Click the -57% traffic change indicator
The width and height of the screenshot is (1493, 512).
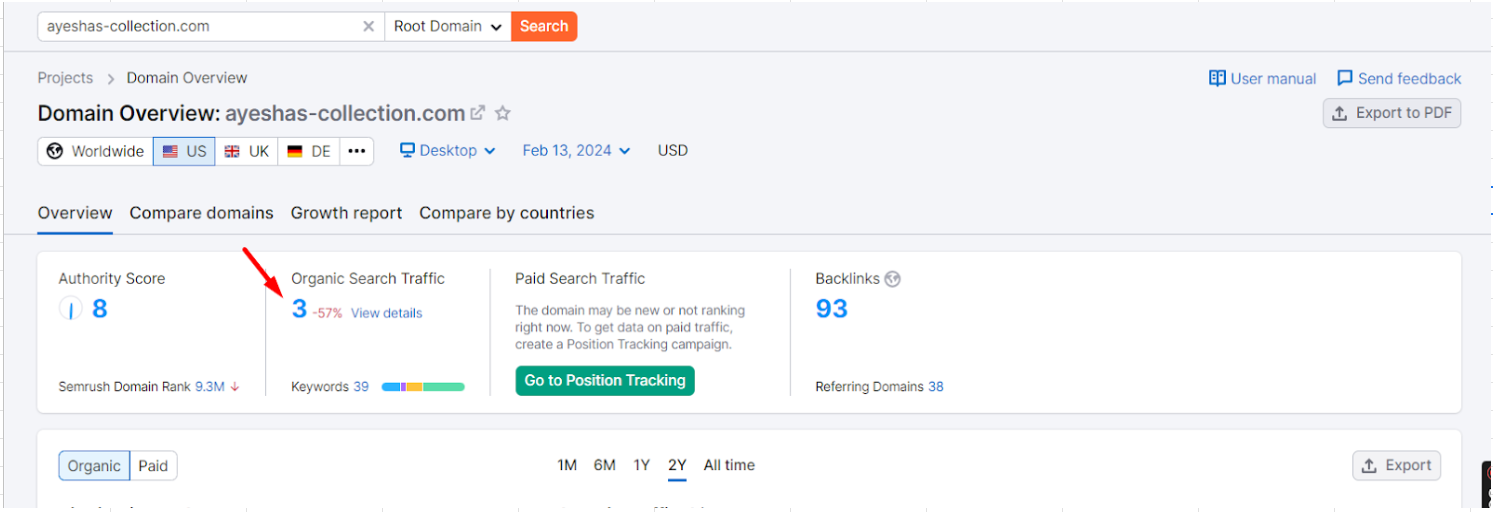click(327, 313)
